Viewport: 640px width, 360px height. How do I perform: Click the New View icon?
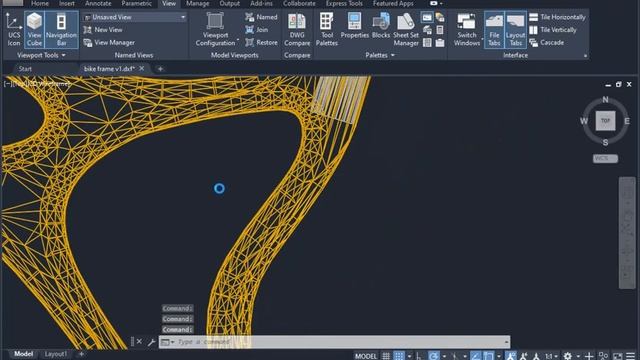pos(87,30)
